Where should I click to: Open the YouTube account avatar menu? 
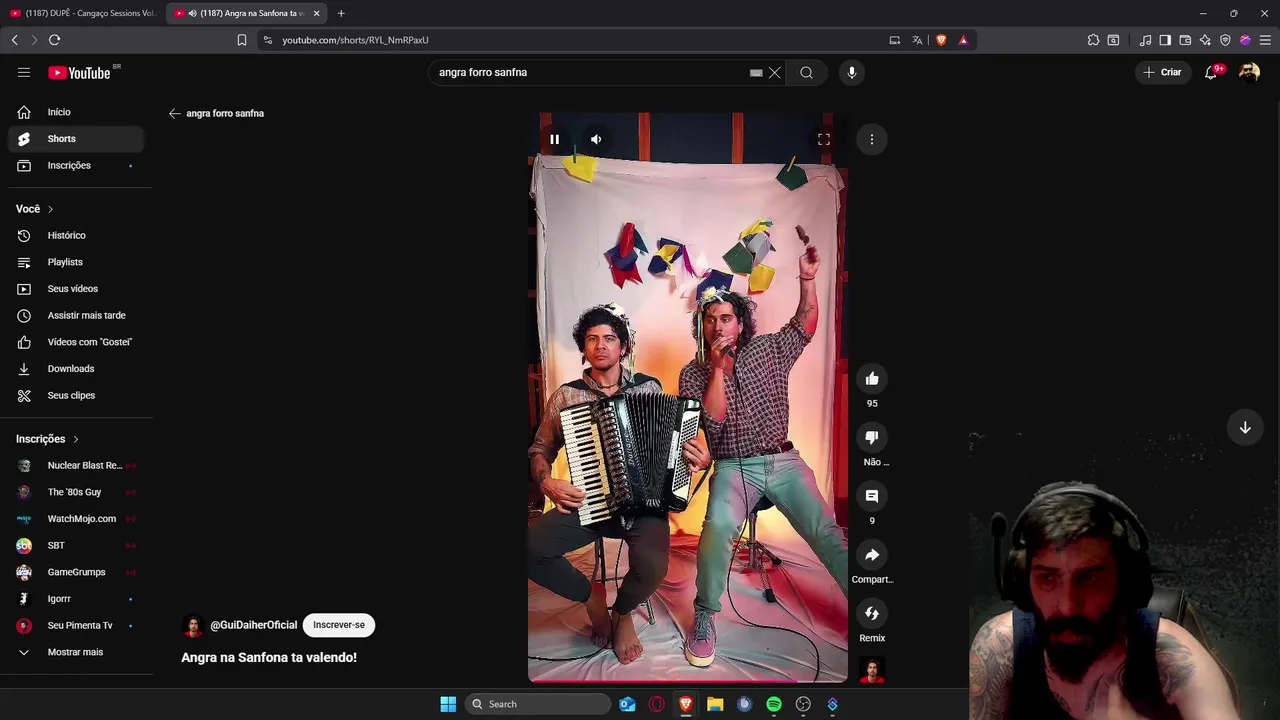coord(1249,72)
